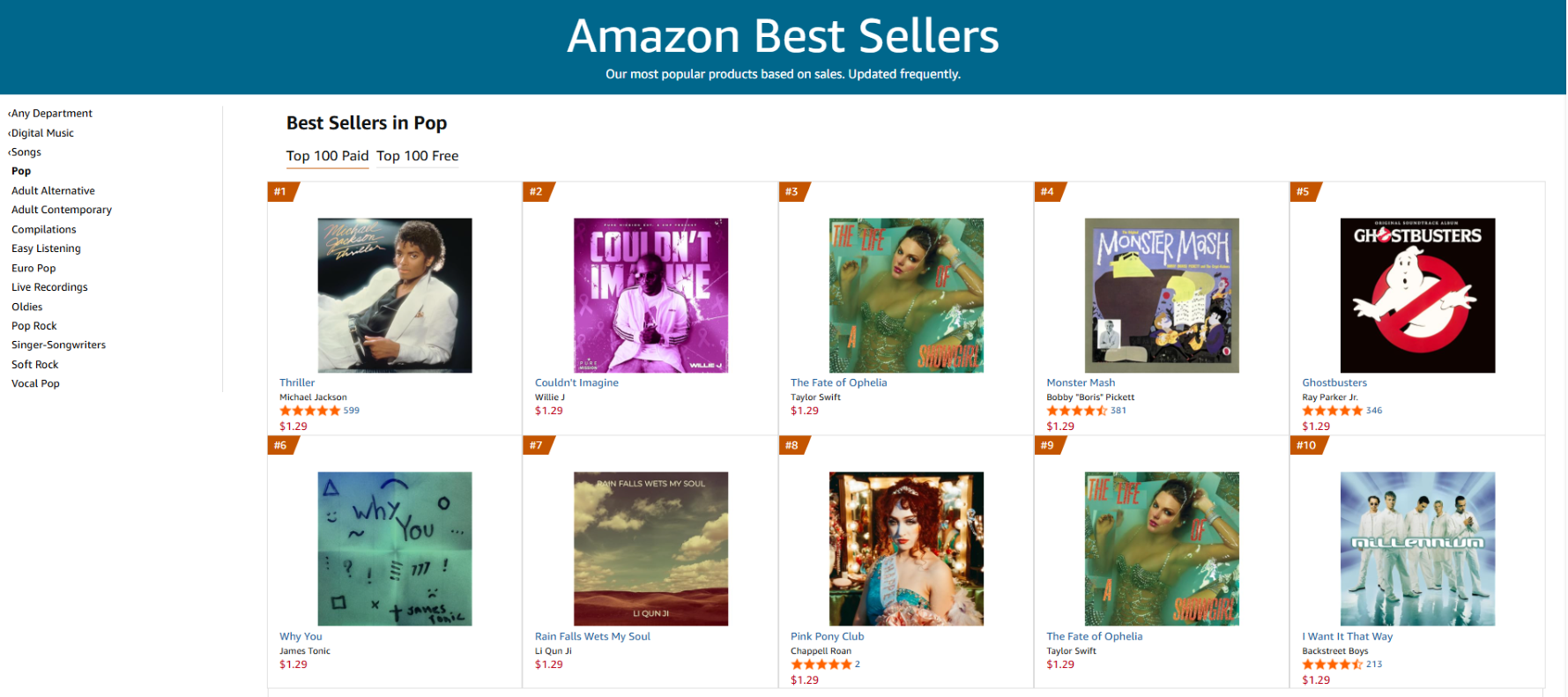Navigate up to Digital Music category
The image size is (1568, 697).
click(x=42, y=133)
